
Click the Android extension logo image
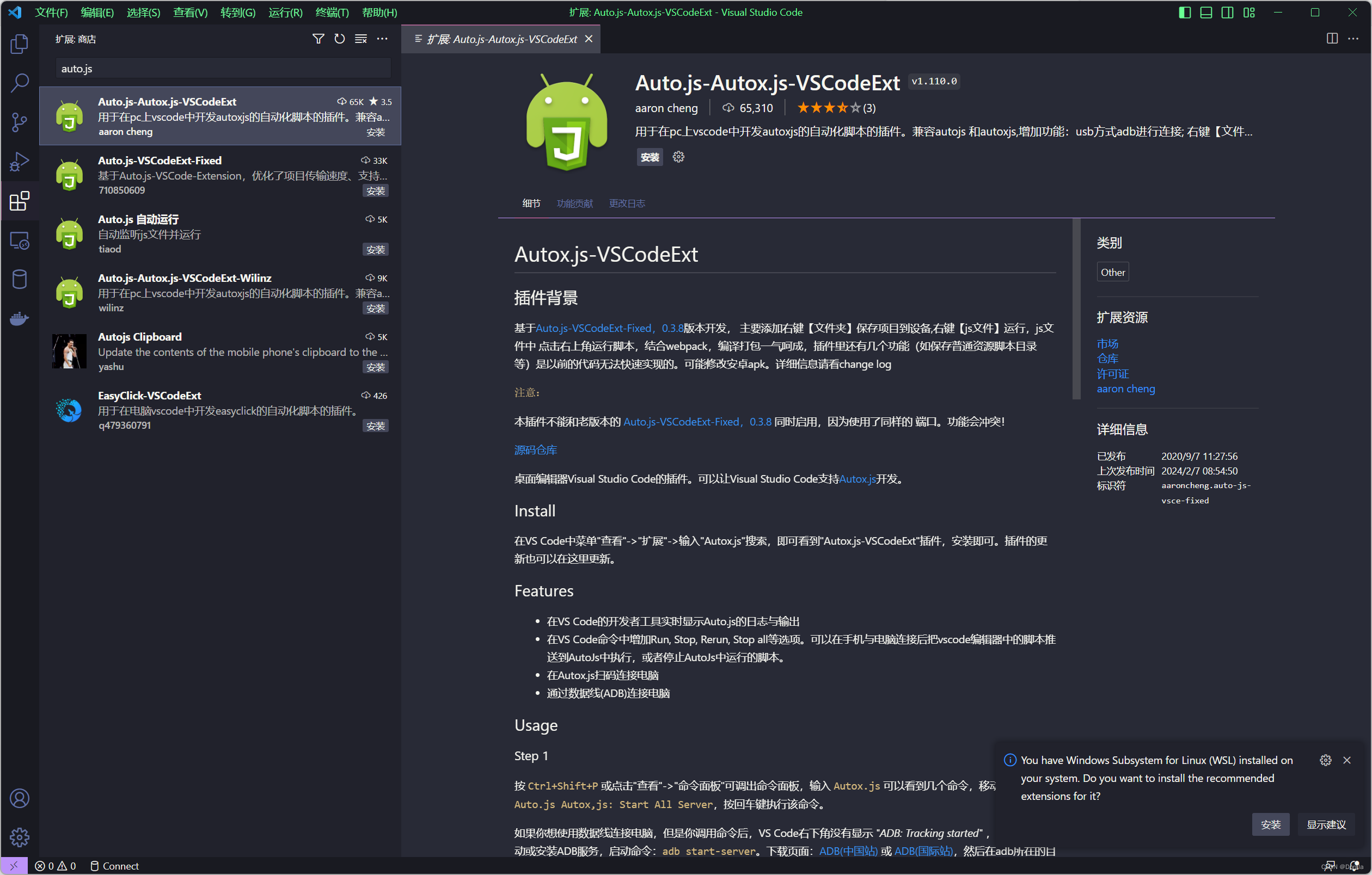click(566, 122)
